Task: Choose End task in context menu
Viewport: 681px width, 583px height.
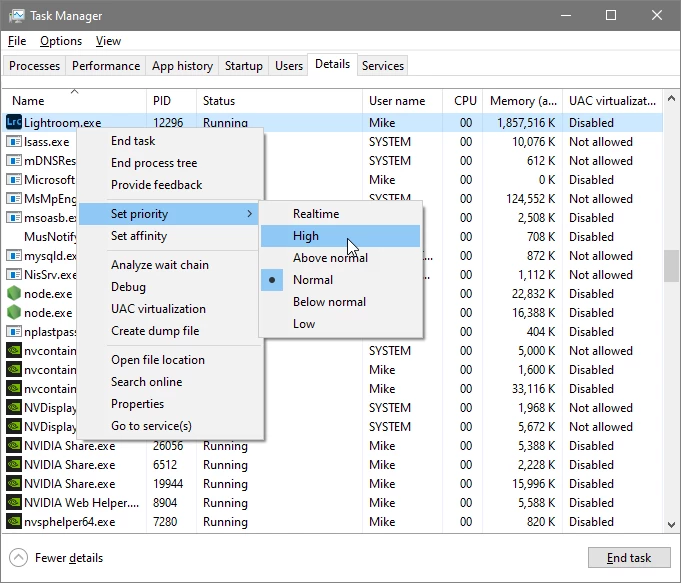Action: [171, 141]
